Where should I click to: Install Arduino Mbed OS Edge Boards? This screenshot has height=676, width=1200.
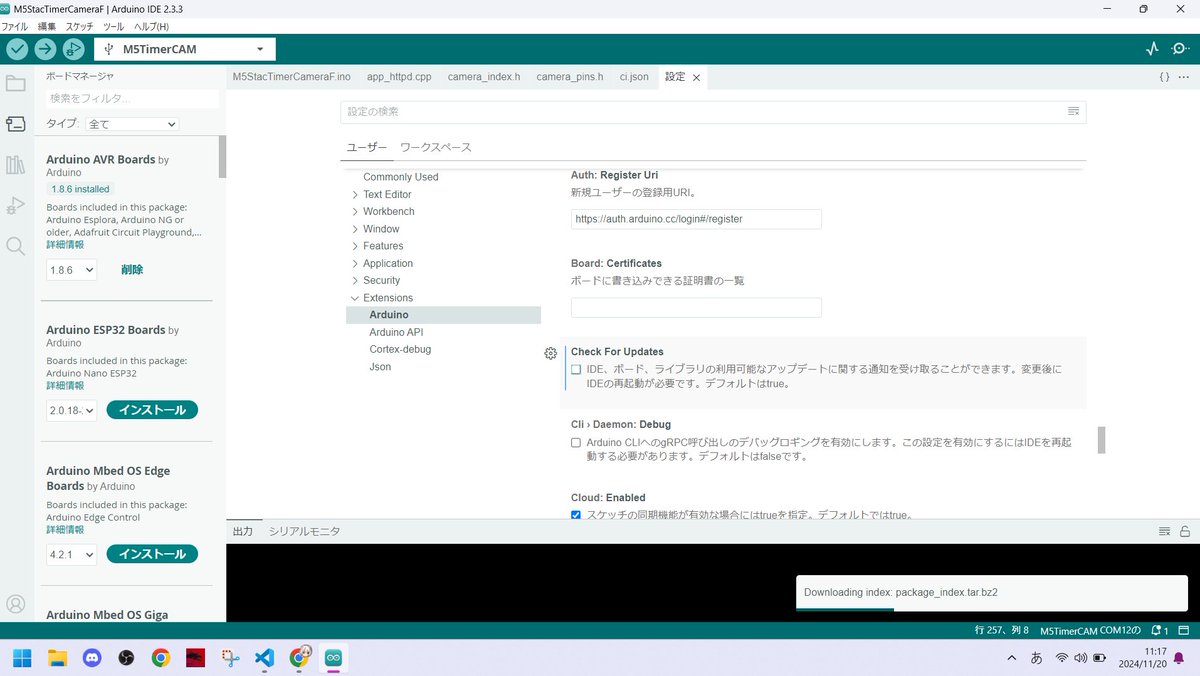click(x=152, y=554)
